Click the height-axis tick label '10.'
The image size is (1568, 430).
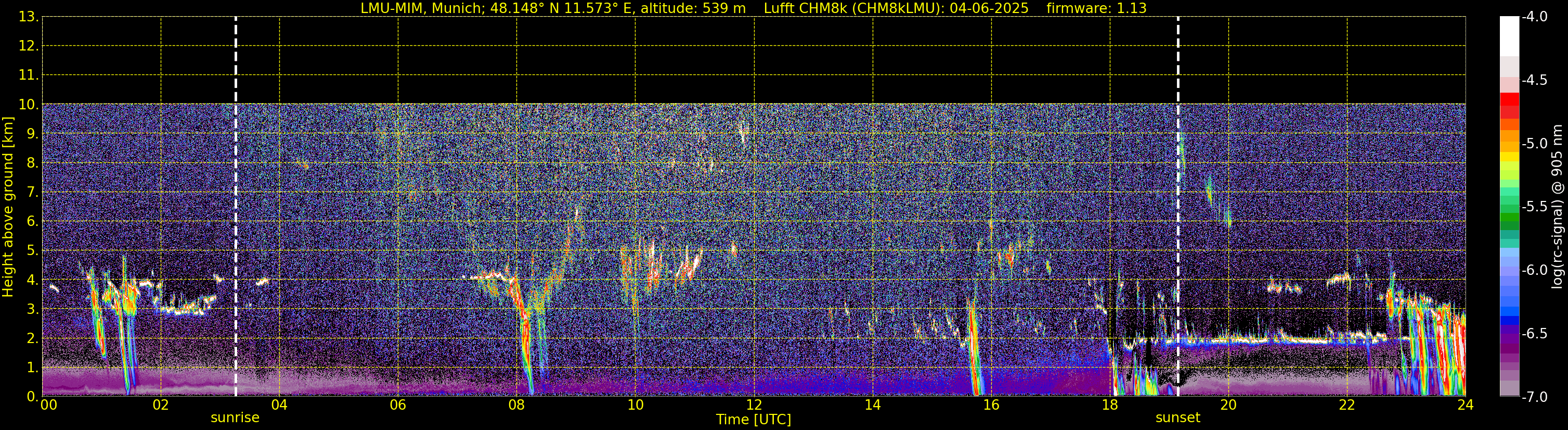click(29, 104)
